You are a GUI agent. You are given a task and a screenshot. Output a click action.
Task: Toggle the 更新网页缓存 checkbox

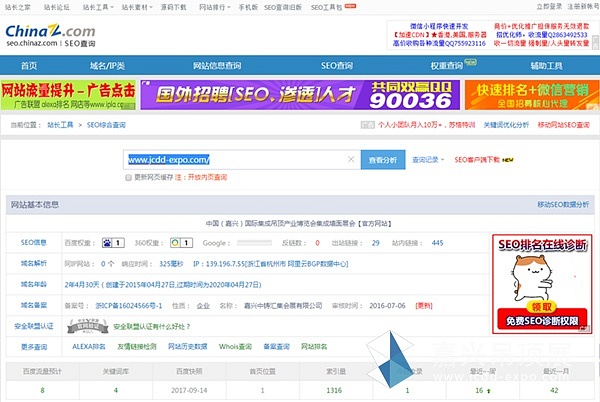pos(129,177)
